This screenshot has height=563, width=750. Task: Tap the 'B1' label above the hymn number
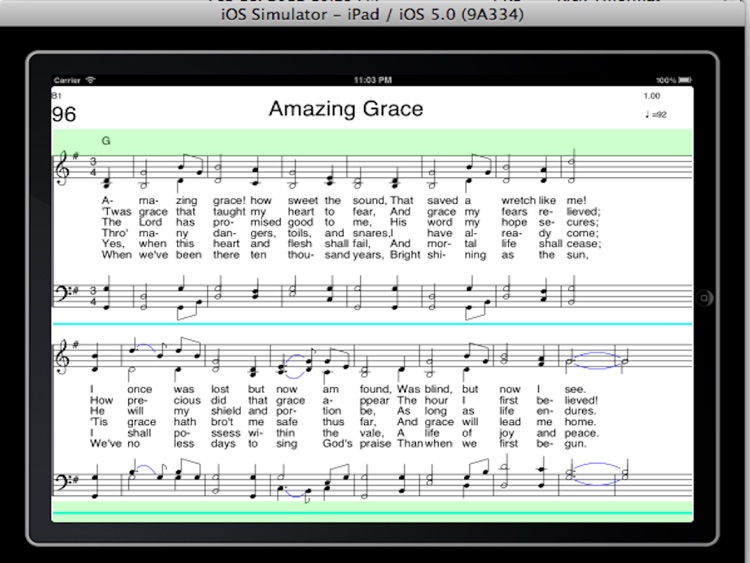coord(56,96)
